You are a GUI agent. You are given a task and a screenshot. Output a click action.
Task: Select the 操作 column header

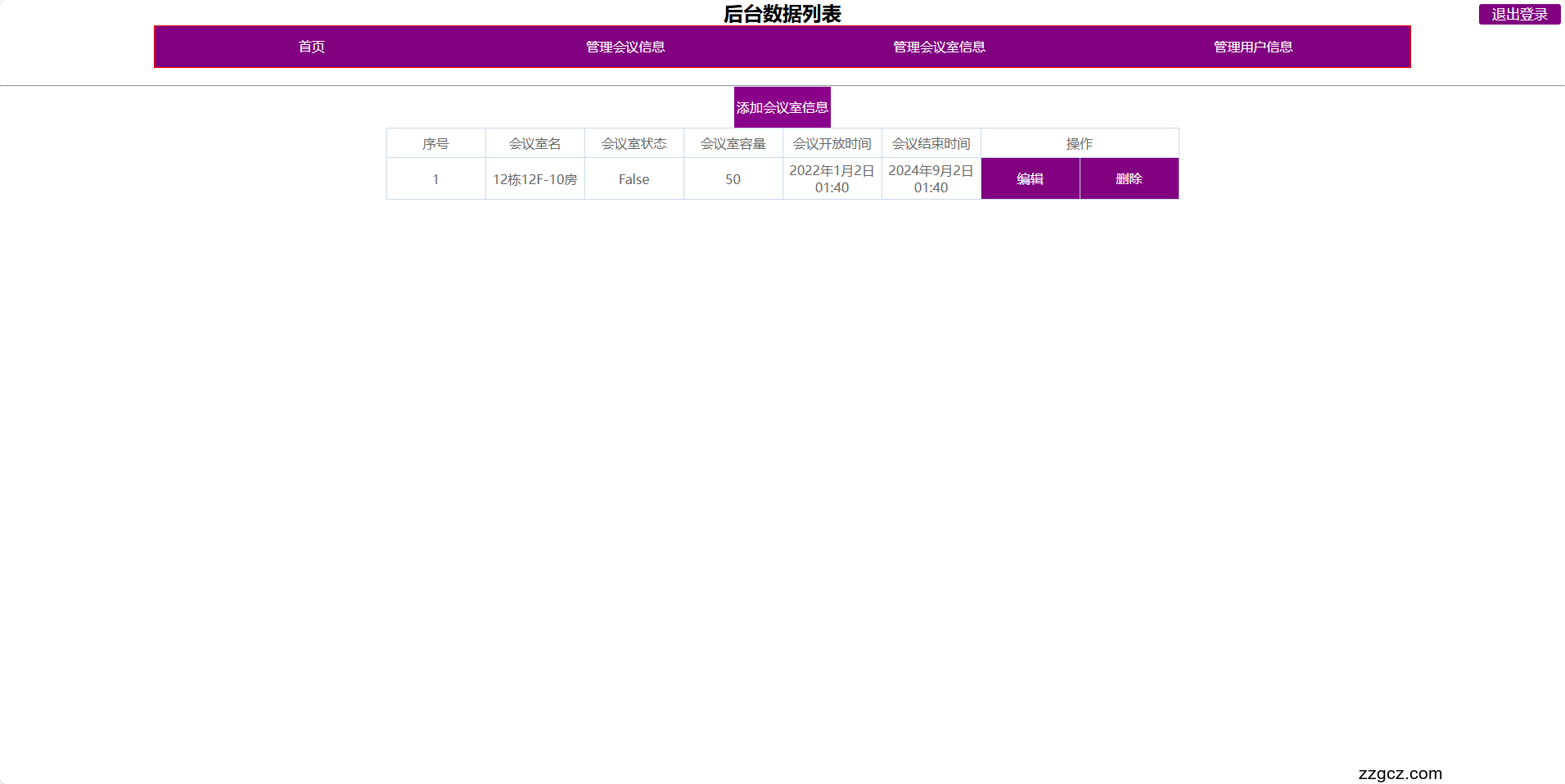[1080, 142]
